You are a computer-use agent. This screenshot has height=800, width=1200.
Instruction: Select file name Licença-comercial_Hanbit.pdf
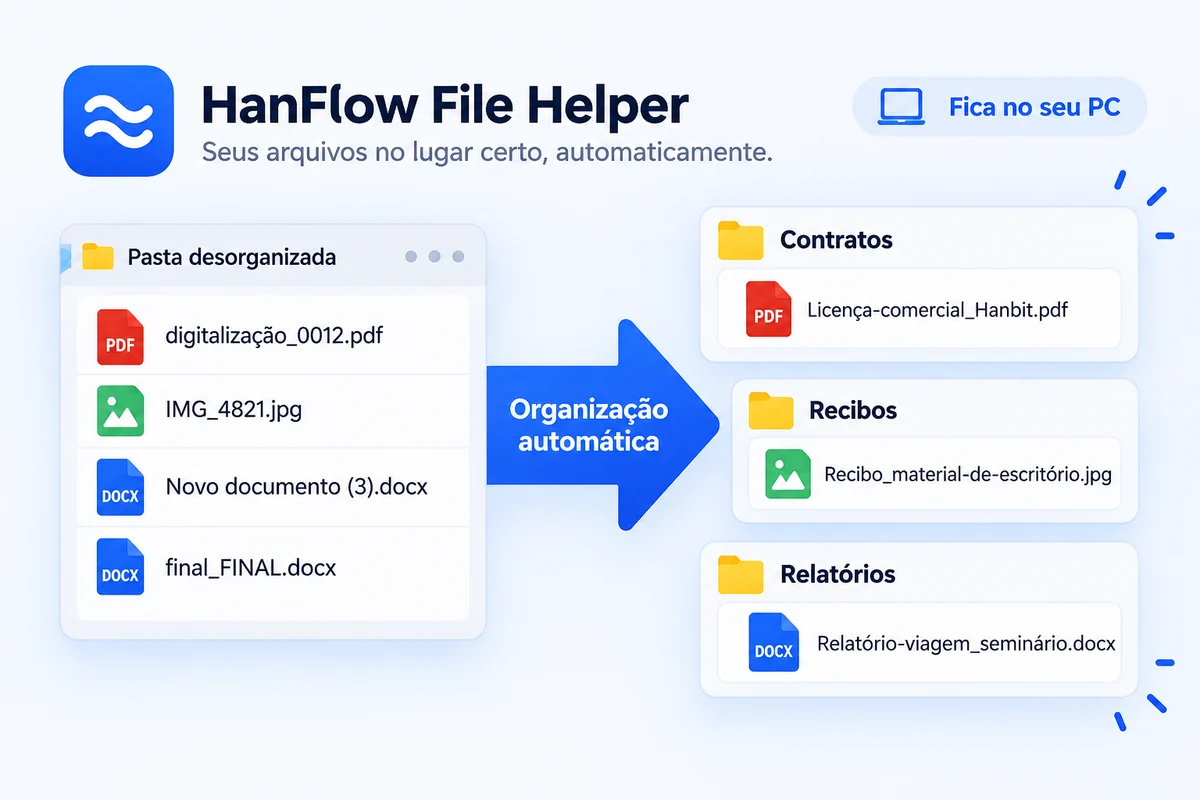(x=938, y=310)
